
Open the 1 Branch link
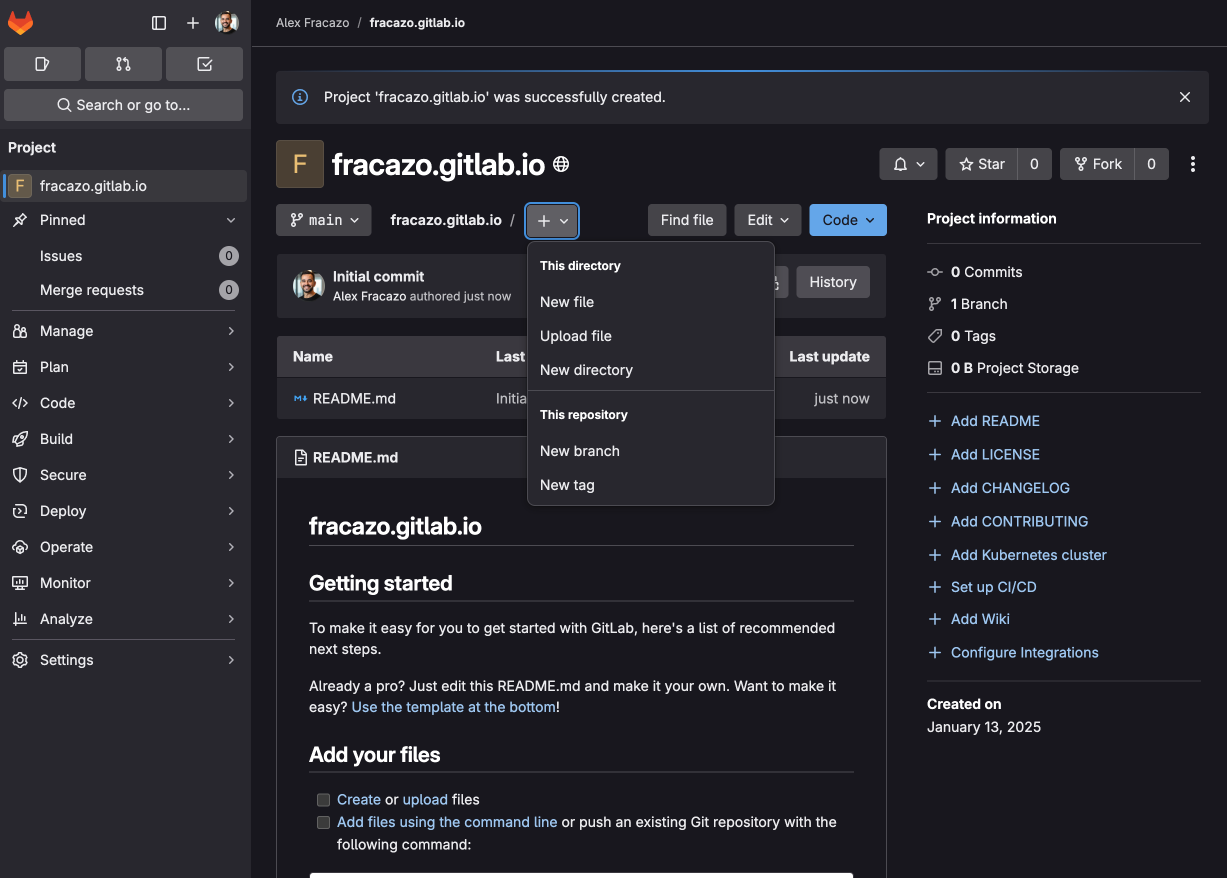pyautogui.click(x=979, y=304)
